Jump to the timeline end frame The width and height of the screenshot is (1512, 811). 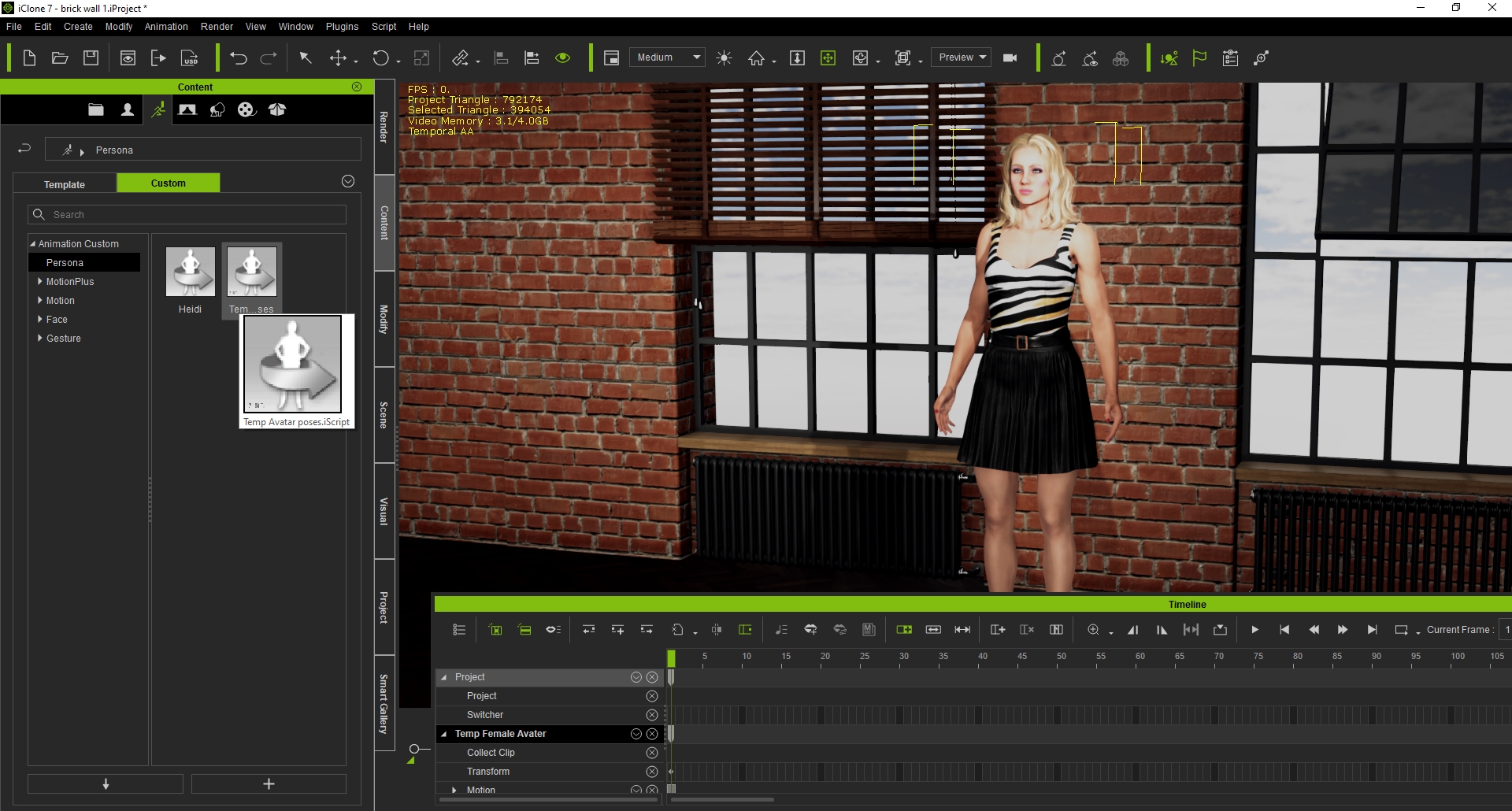tap(1372, 630)
